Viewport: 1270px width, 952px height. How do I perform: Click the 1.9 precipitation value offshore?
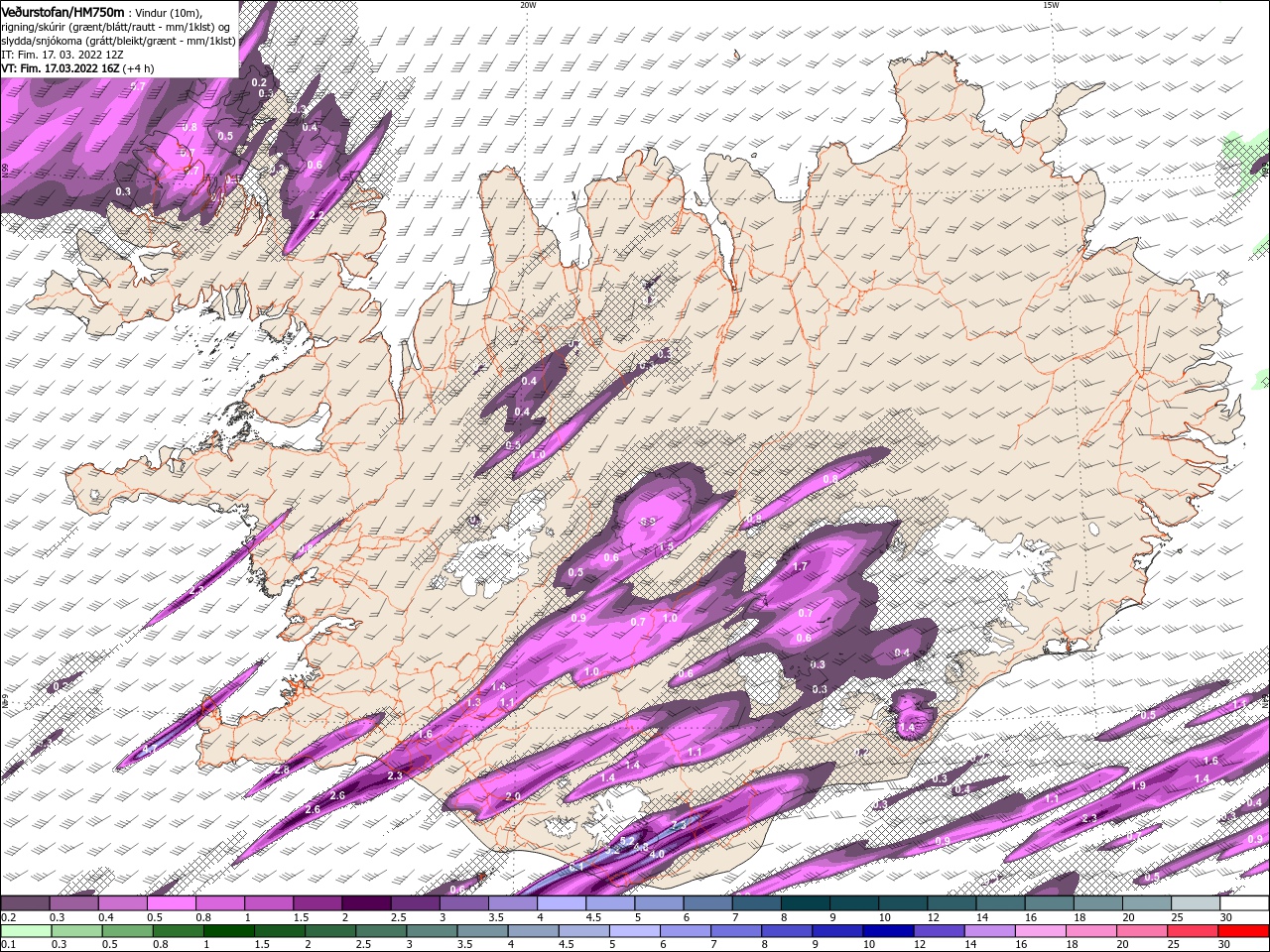1138,785
